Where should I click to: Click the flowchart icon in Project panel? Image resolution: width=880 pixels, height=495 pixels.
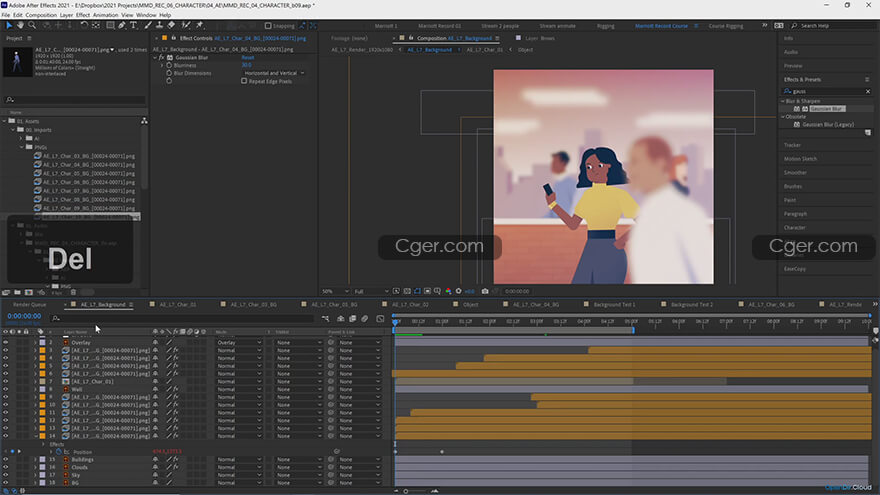(x=144, y=121)
